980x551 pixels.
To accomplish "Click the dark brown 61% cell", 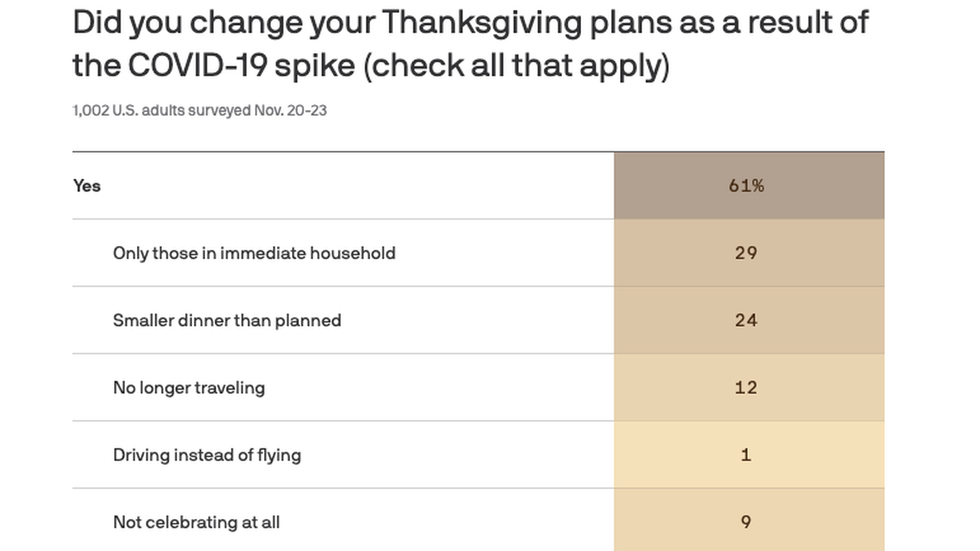I will [x=748, y=185].
